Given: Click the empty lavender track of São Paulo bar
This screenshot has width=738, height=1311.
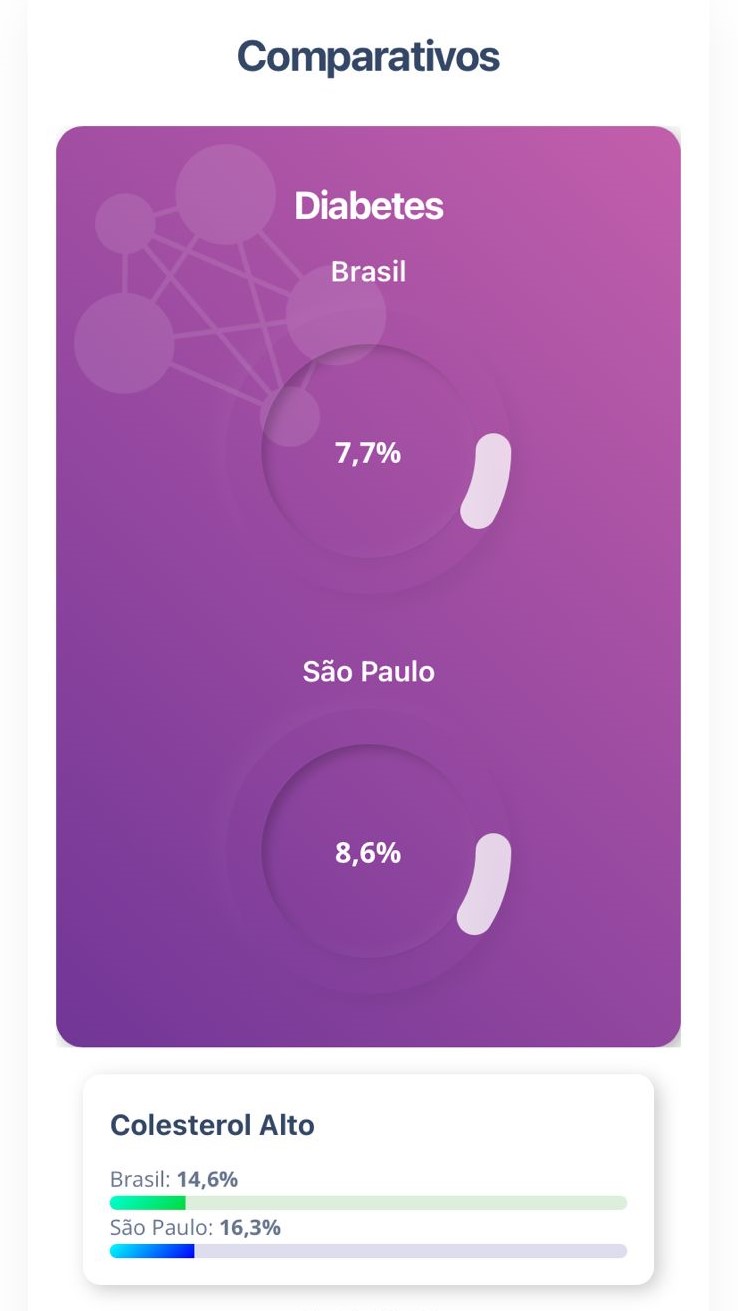Looking at the screenshot, I should pos(410,1251).
